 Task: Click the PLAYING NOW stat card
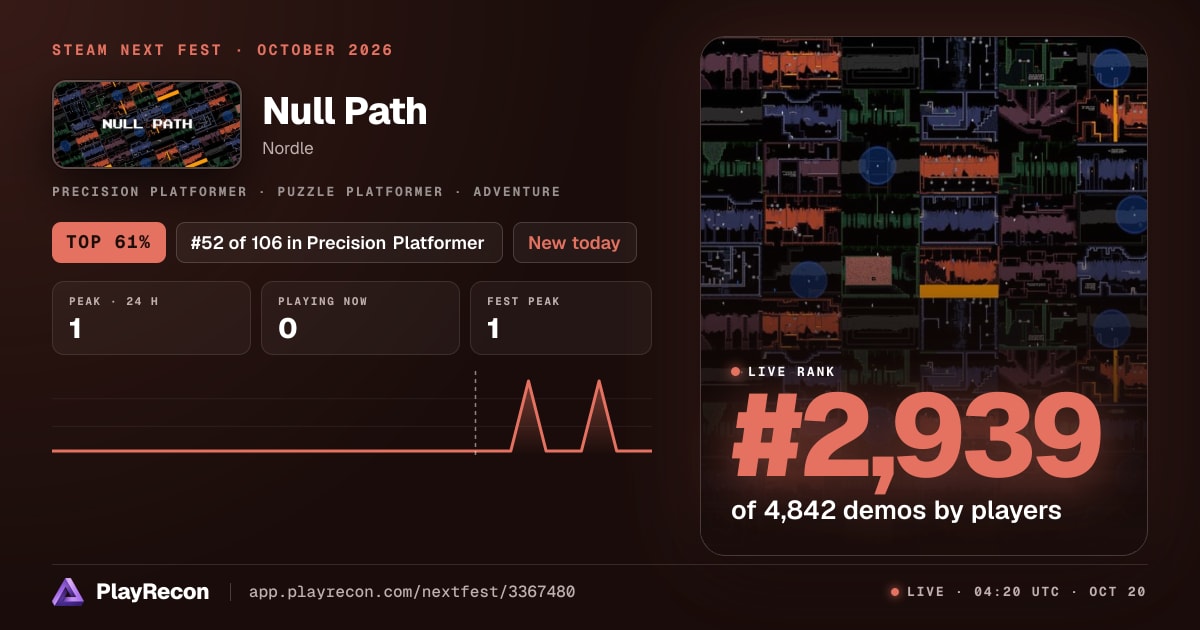(360, 318)
